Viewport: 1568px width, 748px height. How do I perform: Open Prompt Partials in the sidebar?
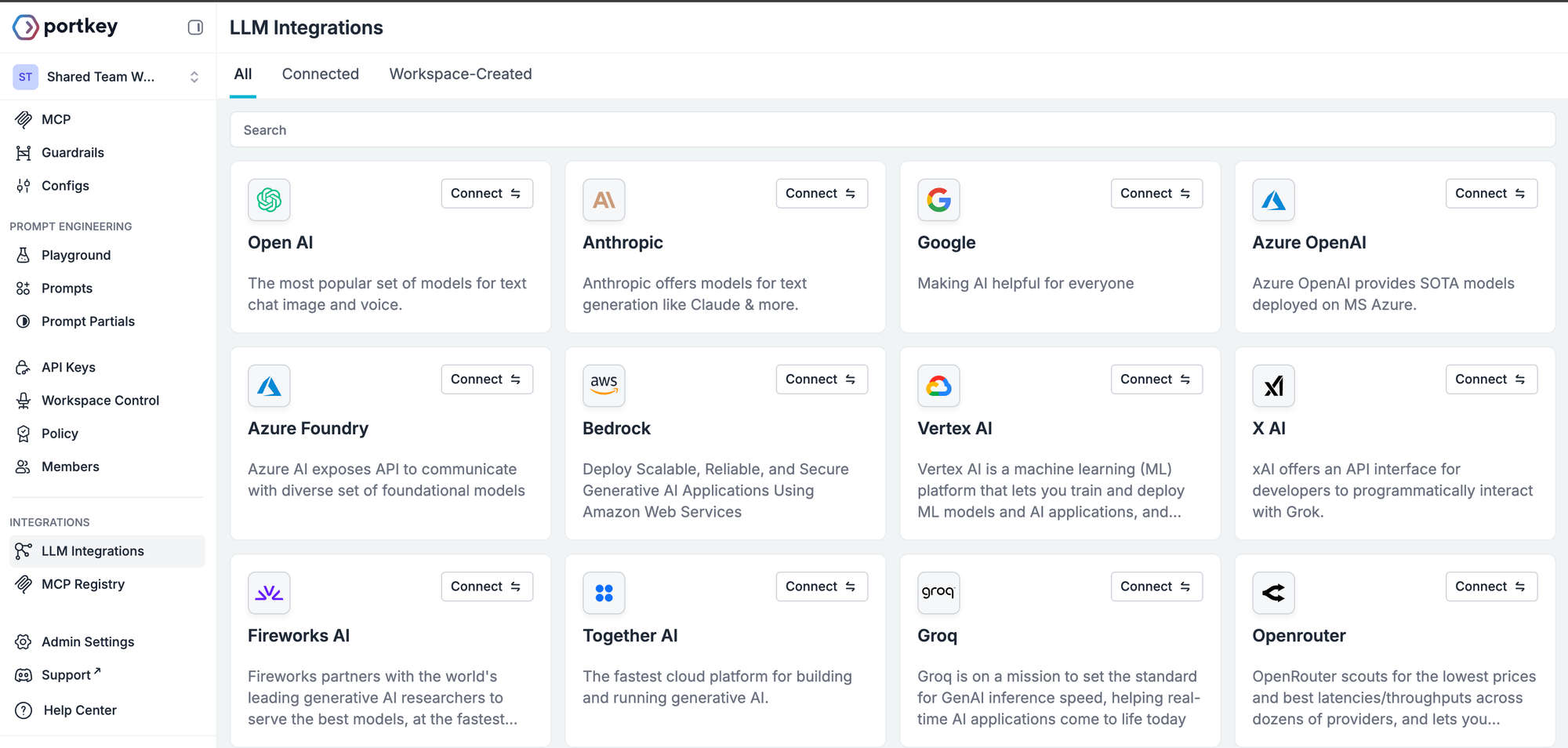click(88, 321)
